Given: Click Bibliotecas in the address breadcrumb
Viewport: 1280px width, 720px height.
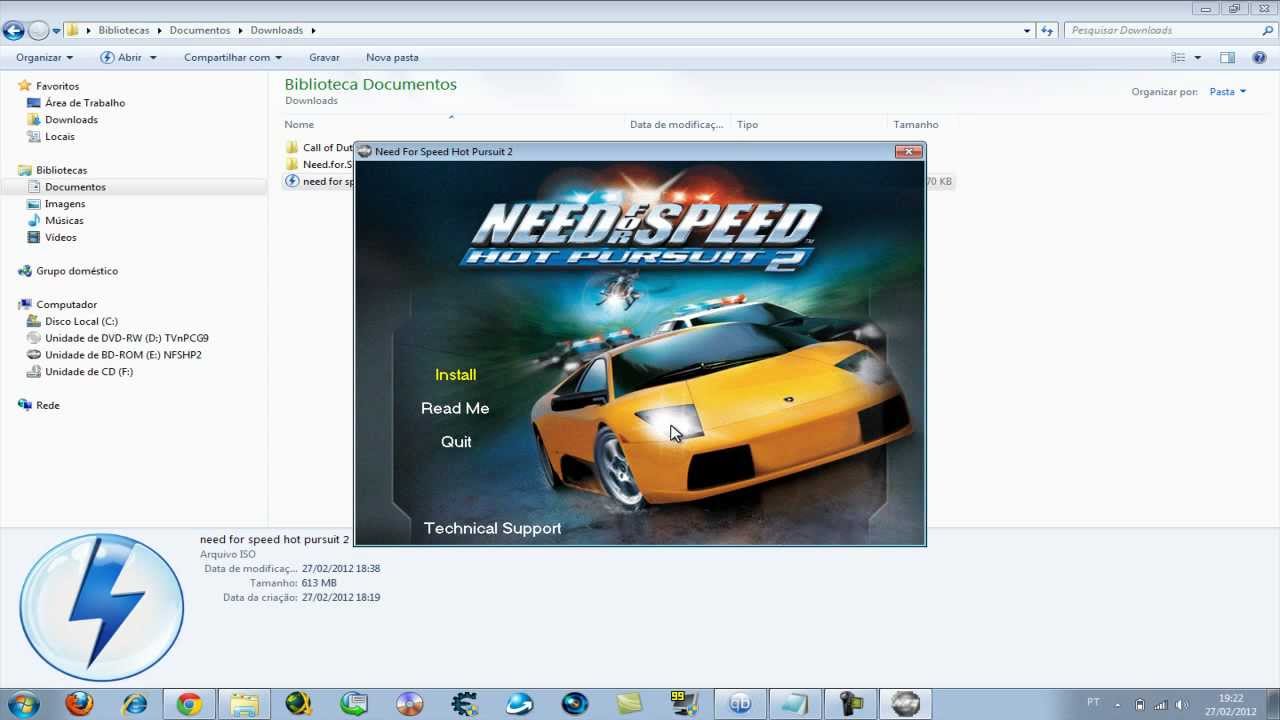Looking at the screenshot, I should [124, 31].
